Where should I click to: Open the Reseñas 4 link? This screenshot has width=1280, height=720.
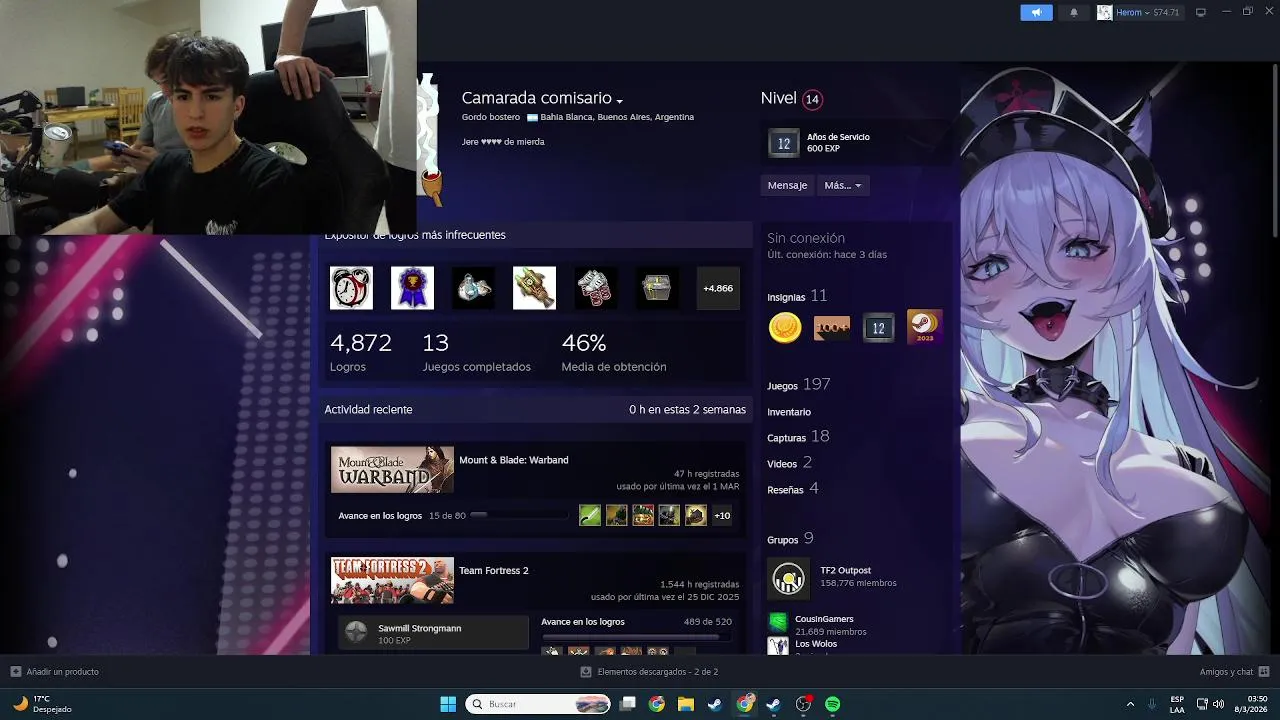(x=793, y=489)
